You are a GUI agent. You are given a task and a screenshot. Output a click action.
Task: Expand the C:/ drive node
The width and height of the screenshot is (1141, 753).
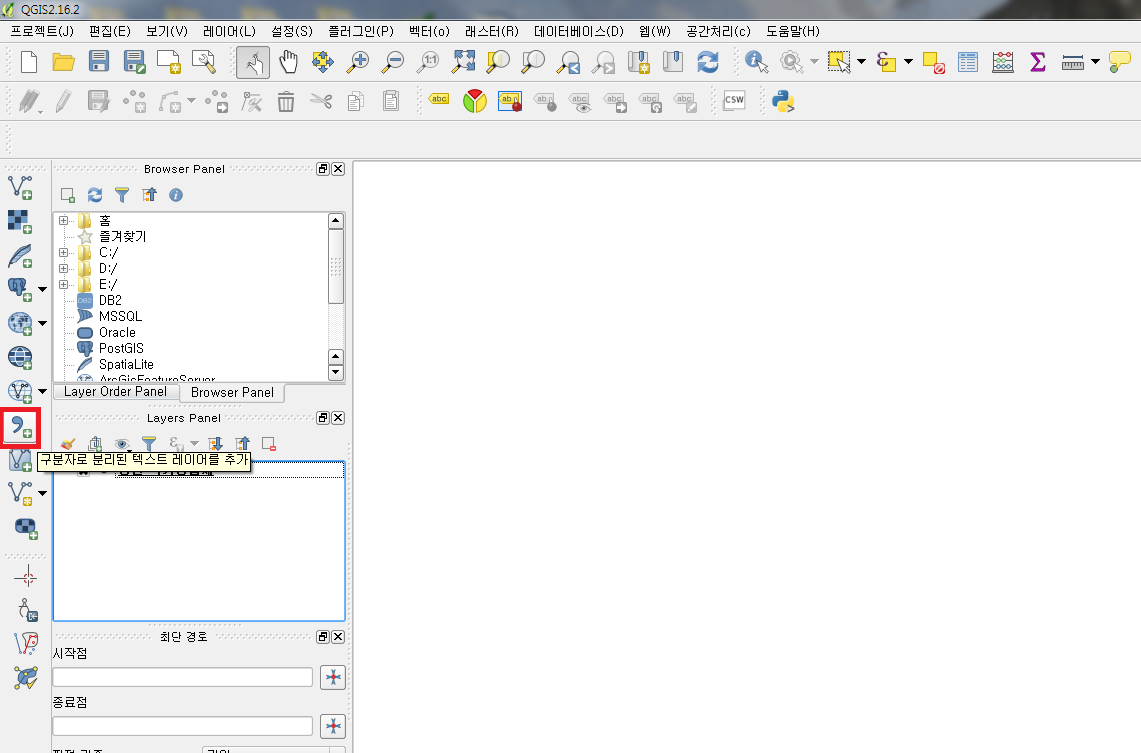tap(63, 252)
